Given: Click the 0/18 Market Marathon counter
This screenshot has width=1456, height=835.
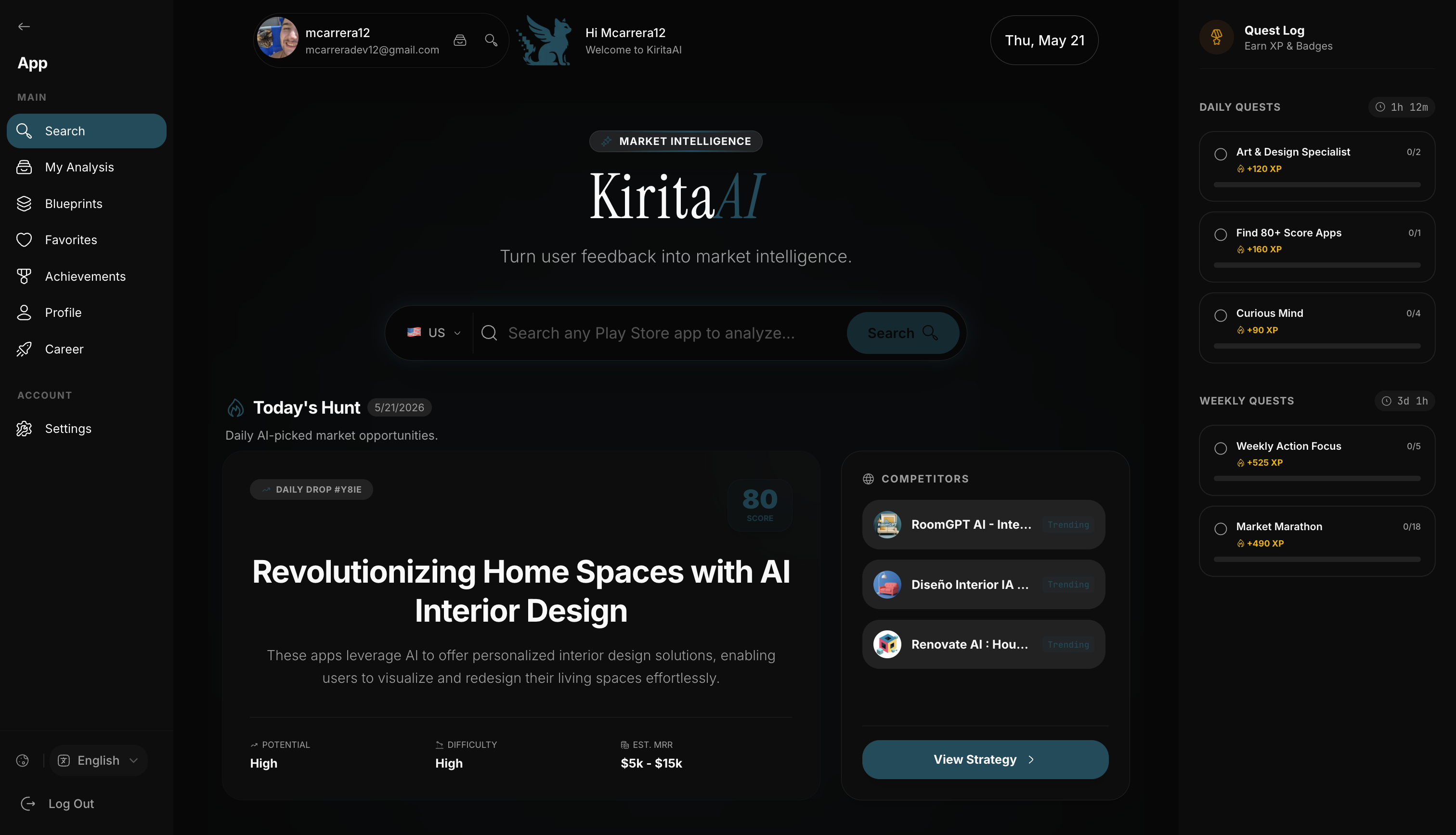Looking at the screenshot, I should point(1411,526).
